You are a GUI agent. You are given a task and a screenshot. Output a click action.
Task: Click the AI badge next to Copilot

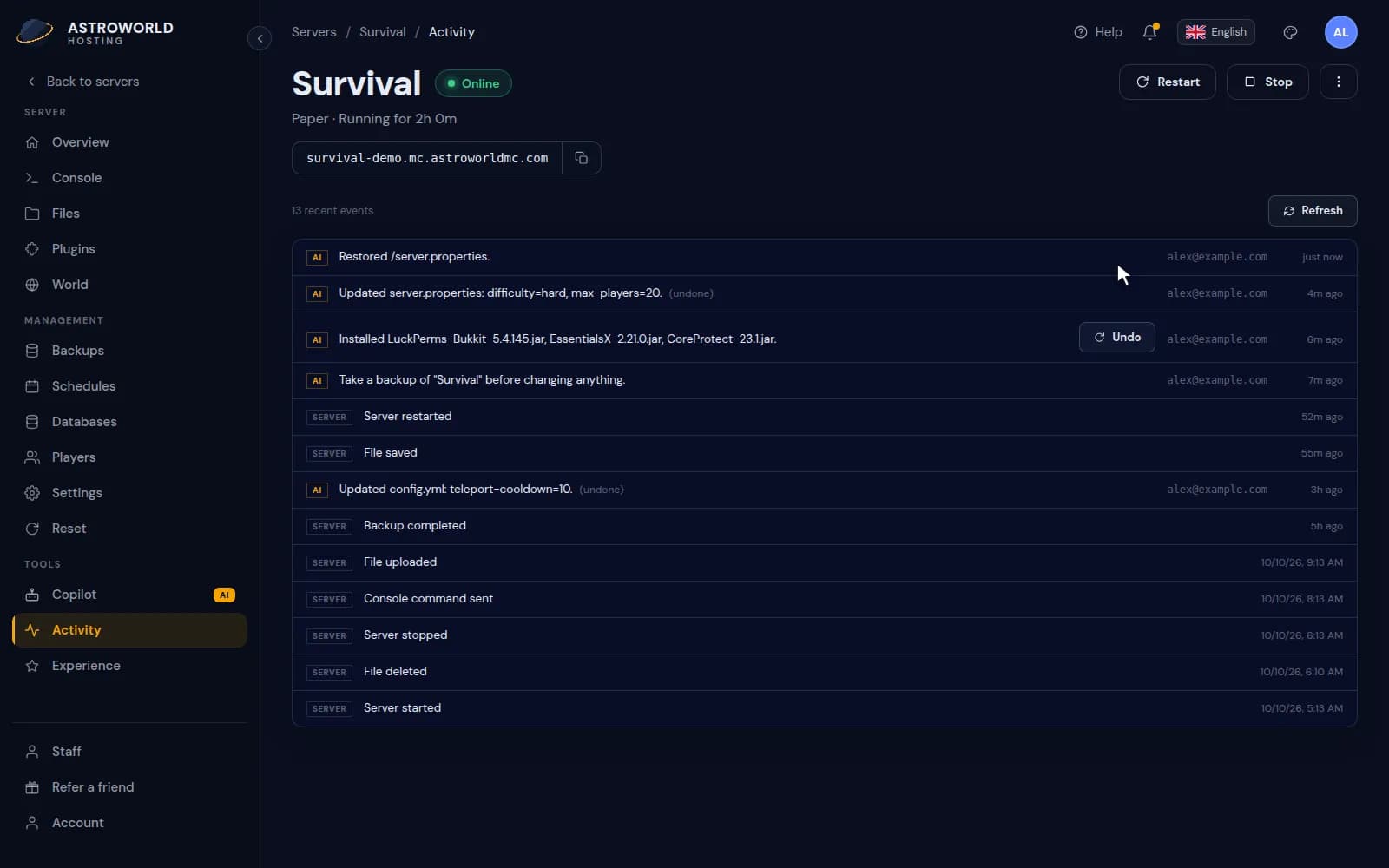[x=224, y=595]
